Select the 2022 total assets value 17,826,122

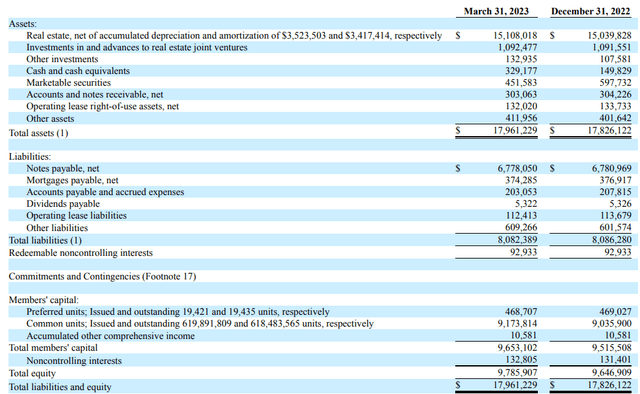[x=609, y=131]
